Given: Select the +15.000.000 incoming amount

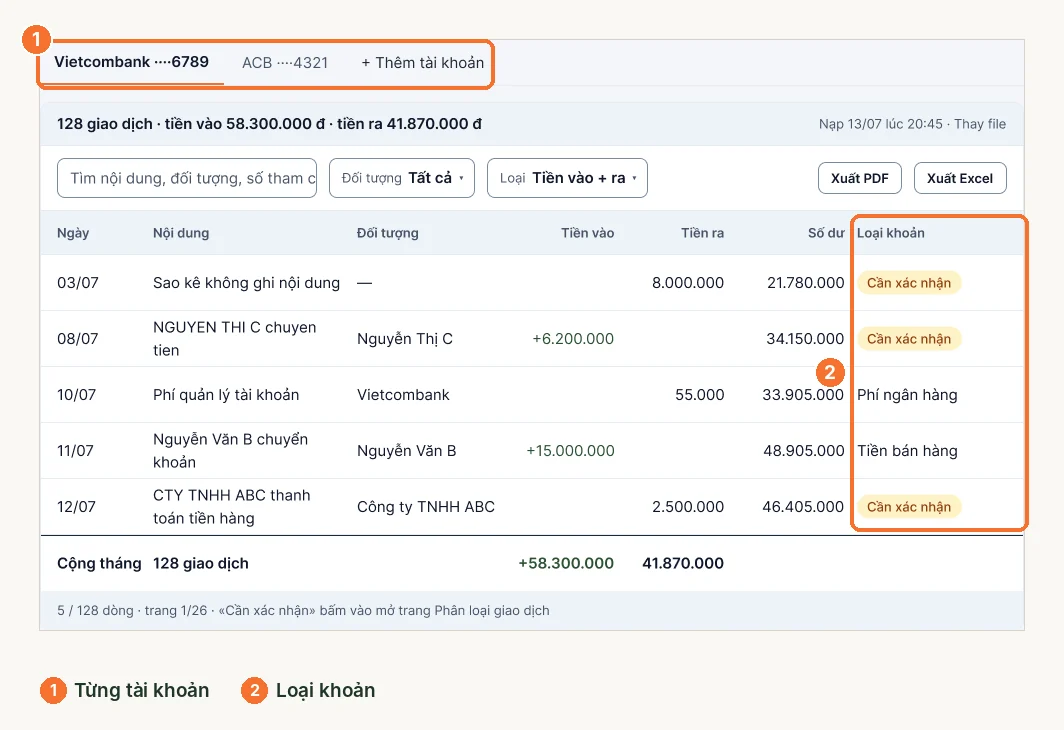Looking at the screenshot, I should [570, 450].
